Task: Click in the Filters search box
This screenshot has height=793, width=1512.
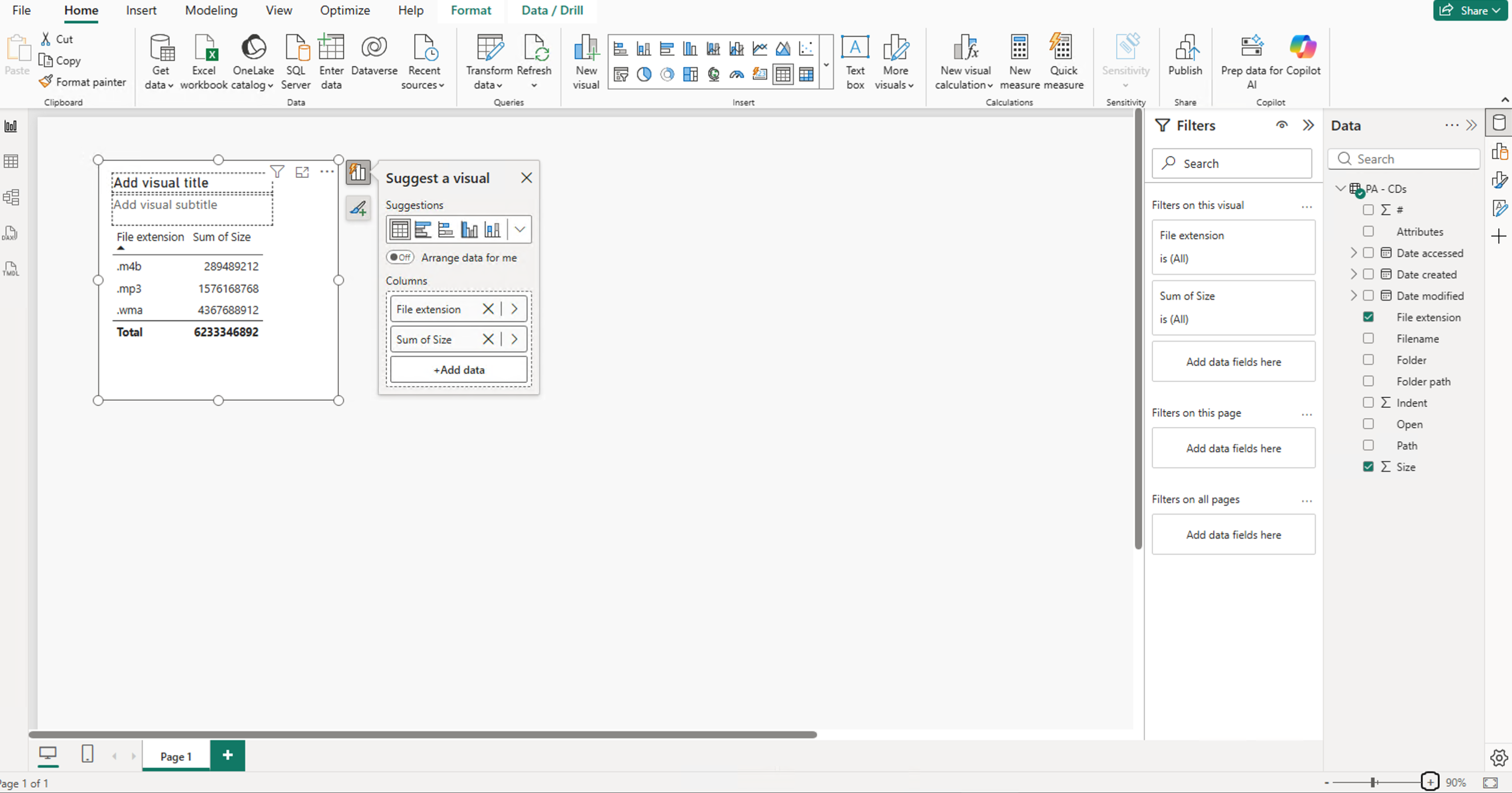Action: point(1232,163)
